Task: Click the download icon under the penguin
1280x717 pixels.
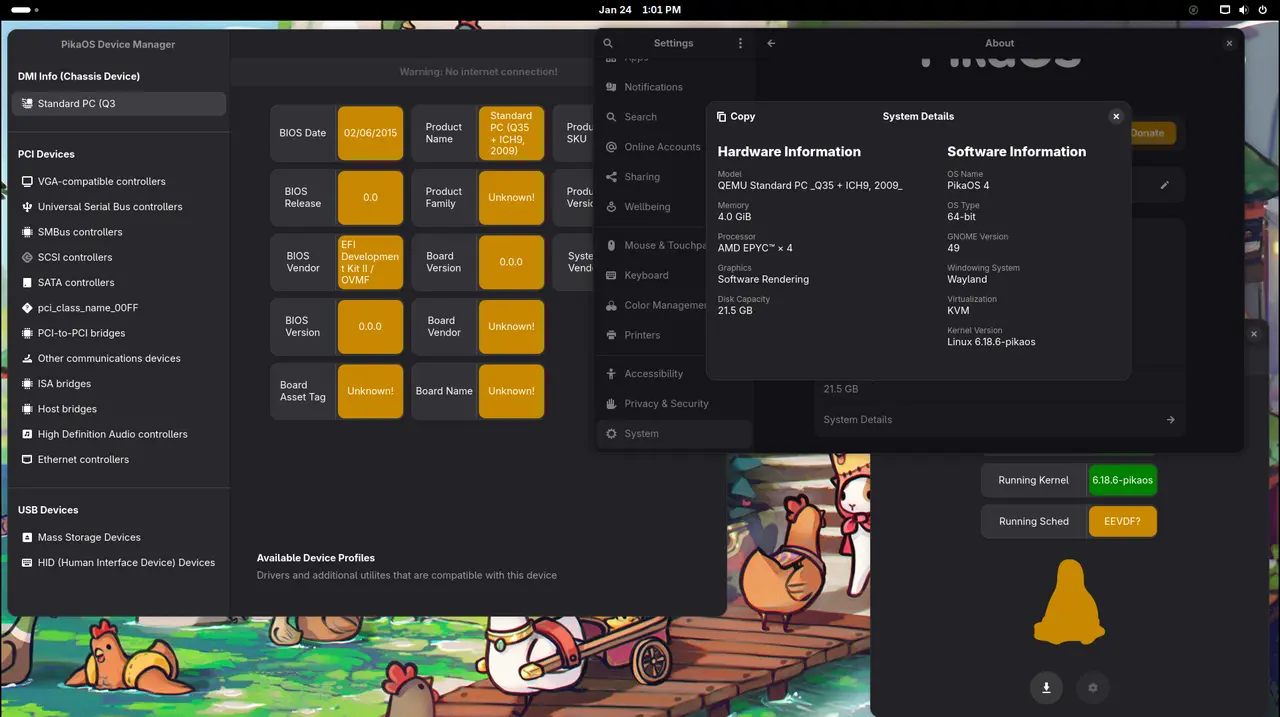Action: click(x=1046, y=687)
